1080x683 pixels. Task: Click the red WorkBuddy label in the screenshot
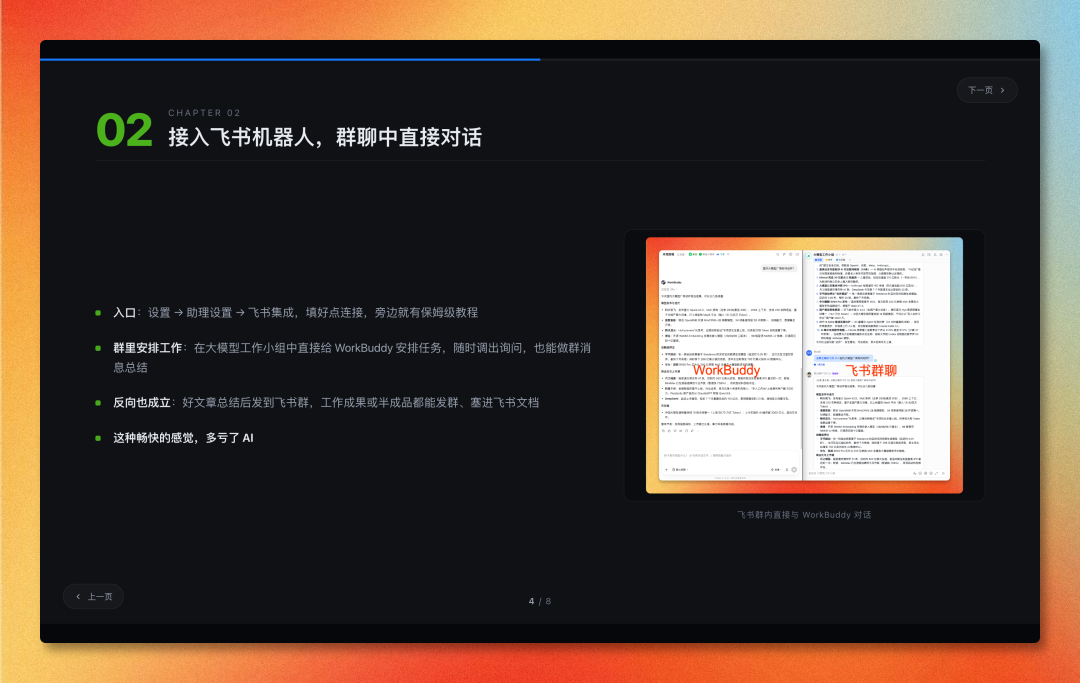726,370
